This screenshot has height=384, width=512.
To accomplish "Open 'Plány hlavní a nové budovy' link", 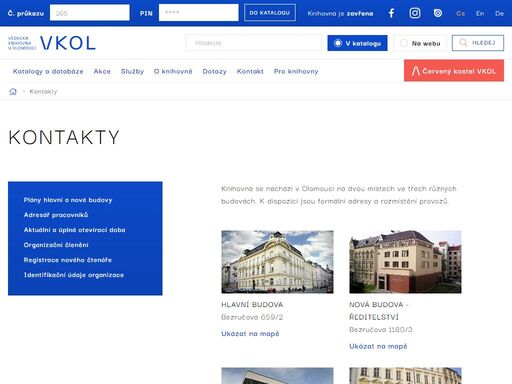I will click(68, 200).
